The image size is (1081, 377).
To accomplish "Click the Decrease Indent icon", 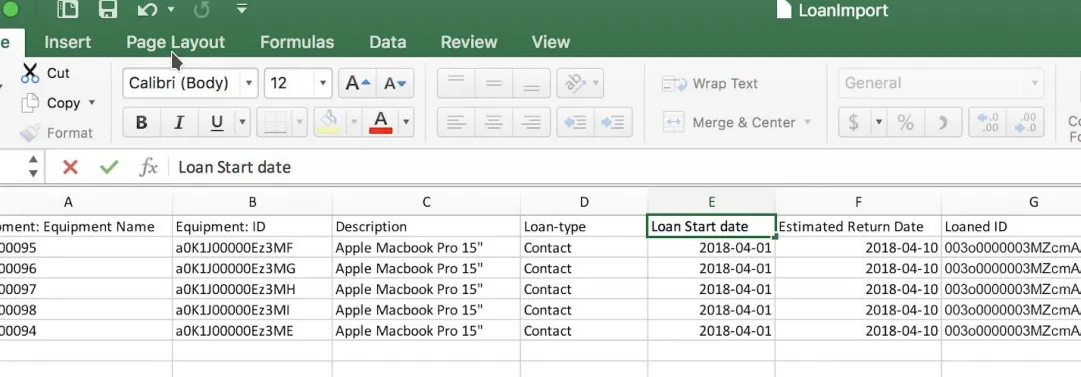I will [575, 123].
